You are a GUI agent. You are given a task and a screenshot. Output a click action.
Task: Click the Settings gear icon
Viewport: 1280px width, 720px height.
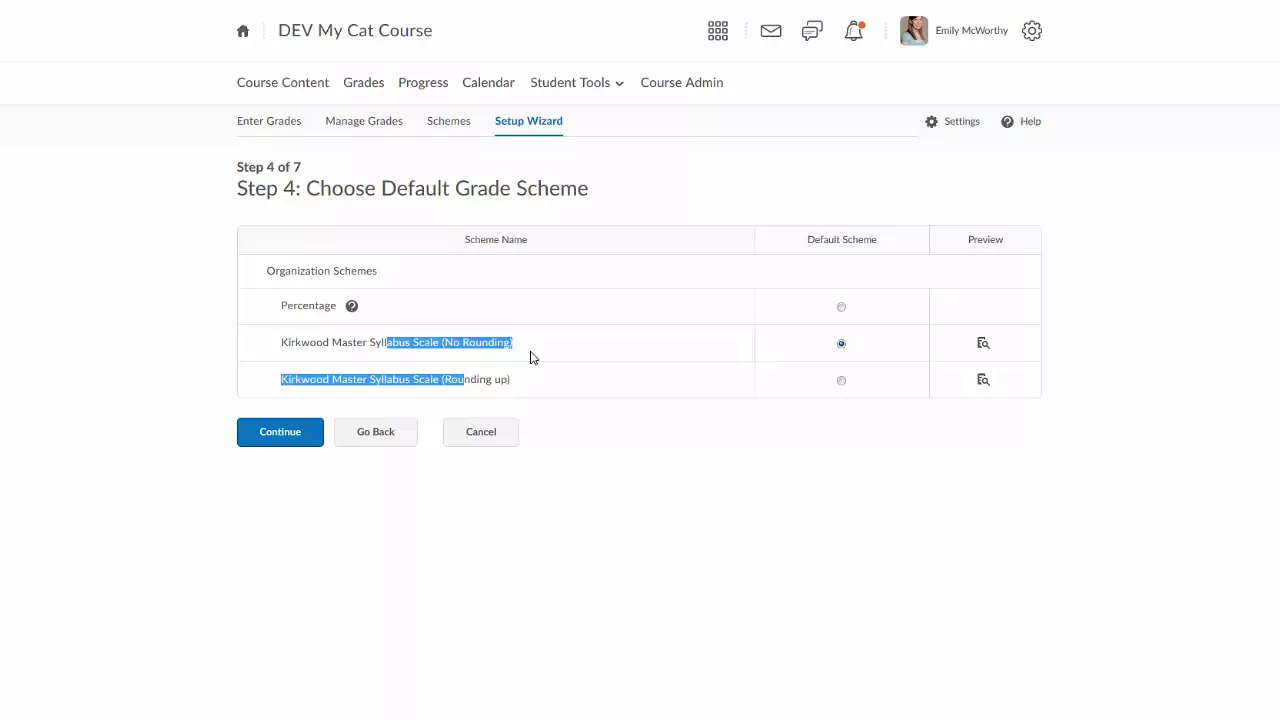pyautogui.click(x=932, y=122)
